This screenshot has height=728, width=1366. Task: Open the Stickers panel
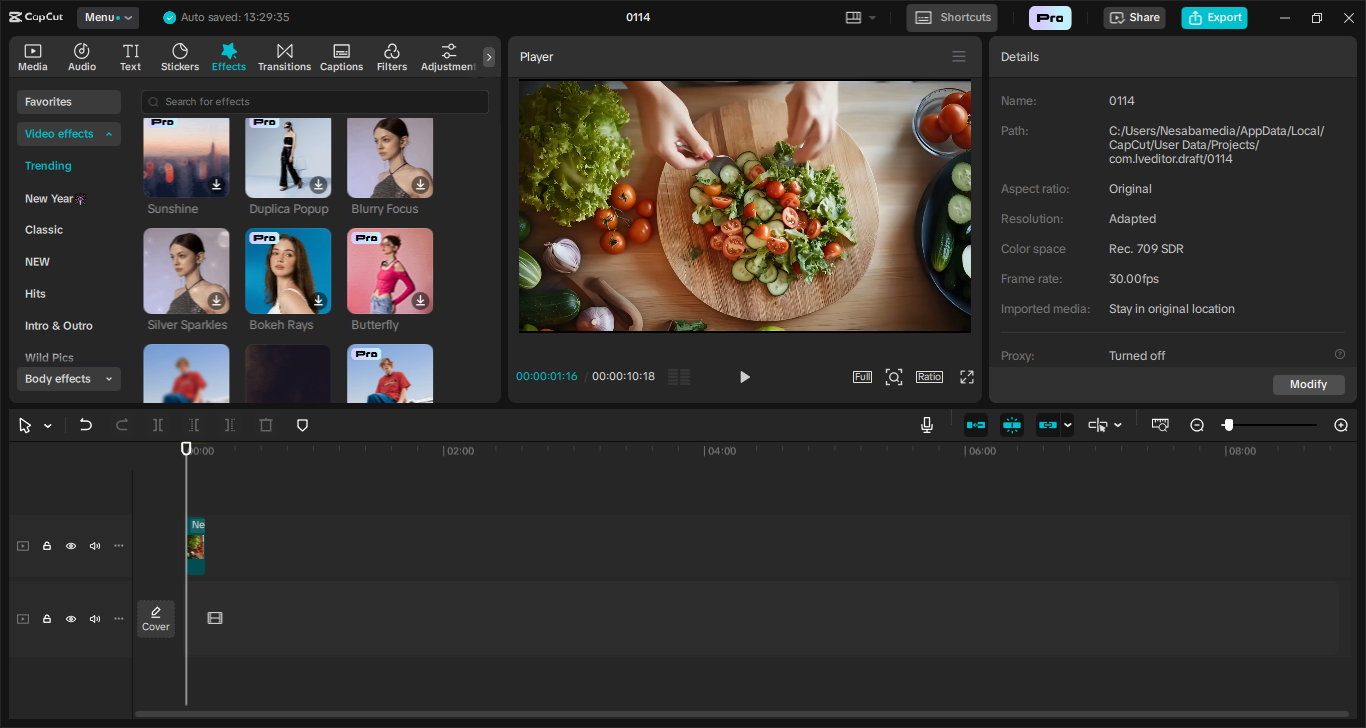(180, 57)
